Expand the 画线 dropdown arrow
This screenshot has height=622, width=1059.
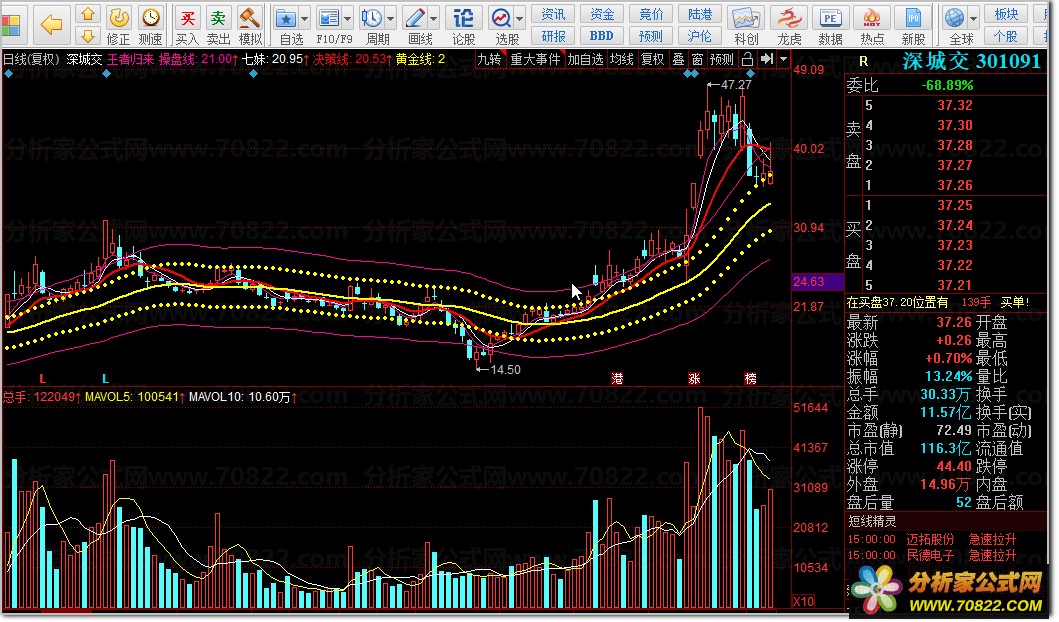433,19
